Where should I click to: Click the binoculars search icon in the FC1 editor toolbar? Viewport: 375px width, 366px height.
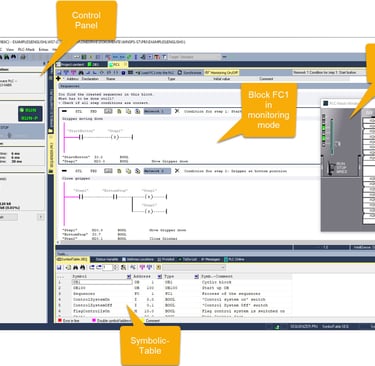(x=81, y=73)
